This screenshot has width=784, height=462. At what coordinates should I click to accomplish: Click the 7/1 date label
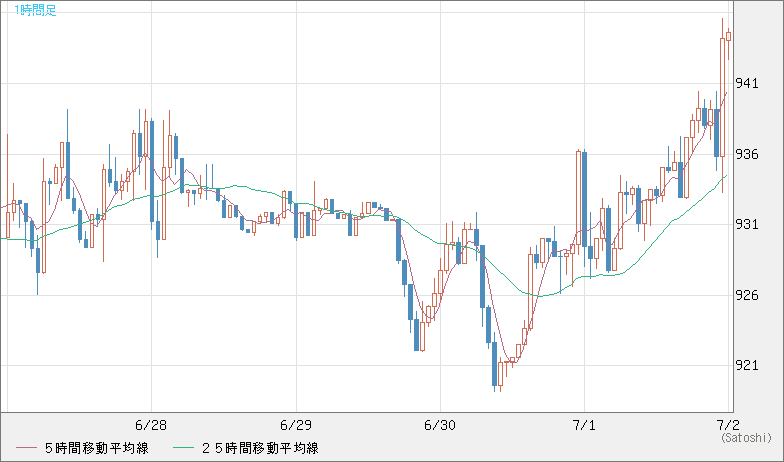click(x=584, y=426)
